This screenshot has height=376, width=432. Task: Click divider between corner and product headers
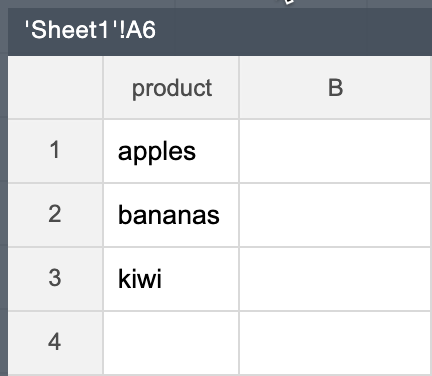(x=103, y=87)
